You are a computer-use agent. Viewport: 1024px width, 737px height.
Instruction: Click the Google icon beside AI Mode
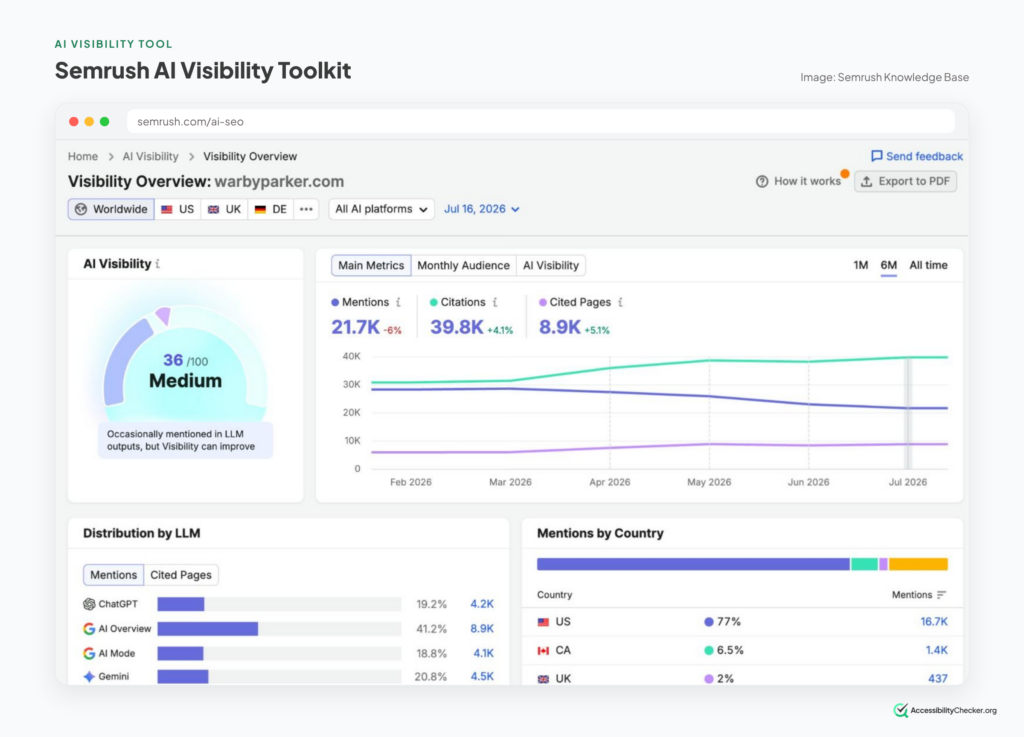click(x=89, y=653)
